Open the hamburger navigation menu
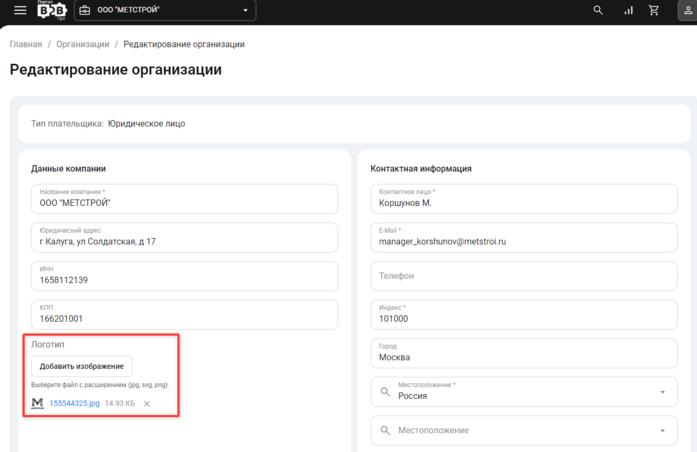Viewport: 697px width, 452px height. [x=20, y=10]
